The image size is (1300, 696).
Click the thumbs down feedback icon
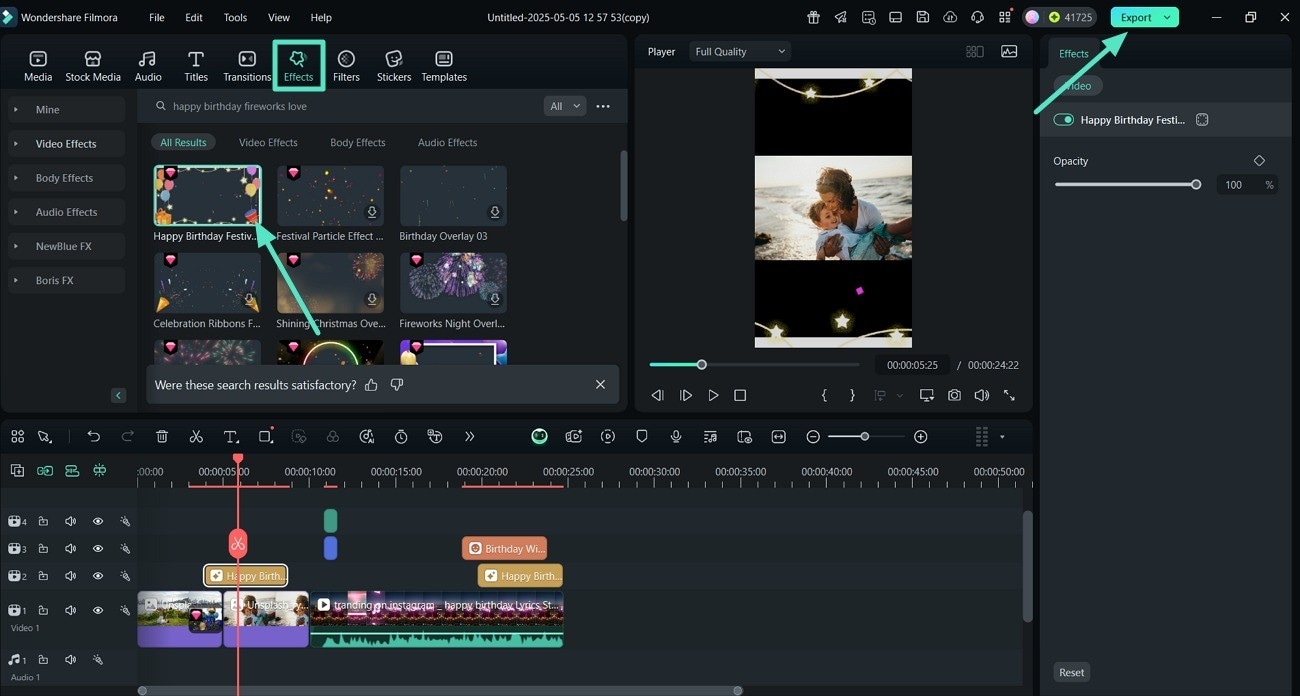(x=397, y=384)
